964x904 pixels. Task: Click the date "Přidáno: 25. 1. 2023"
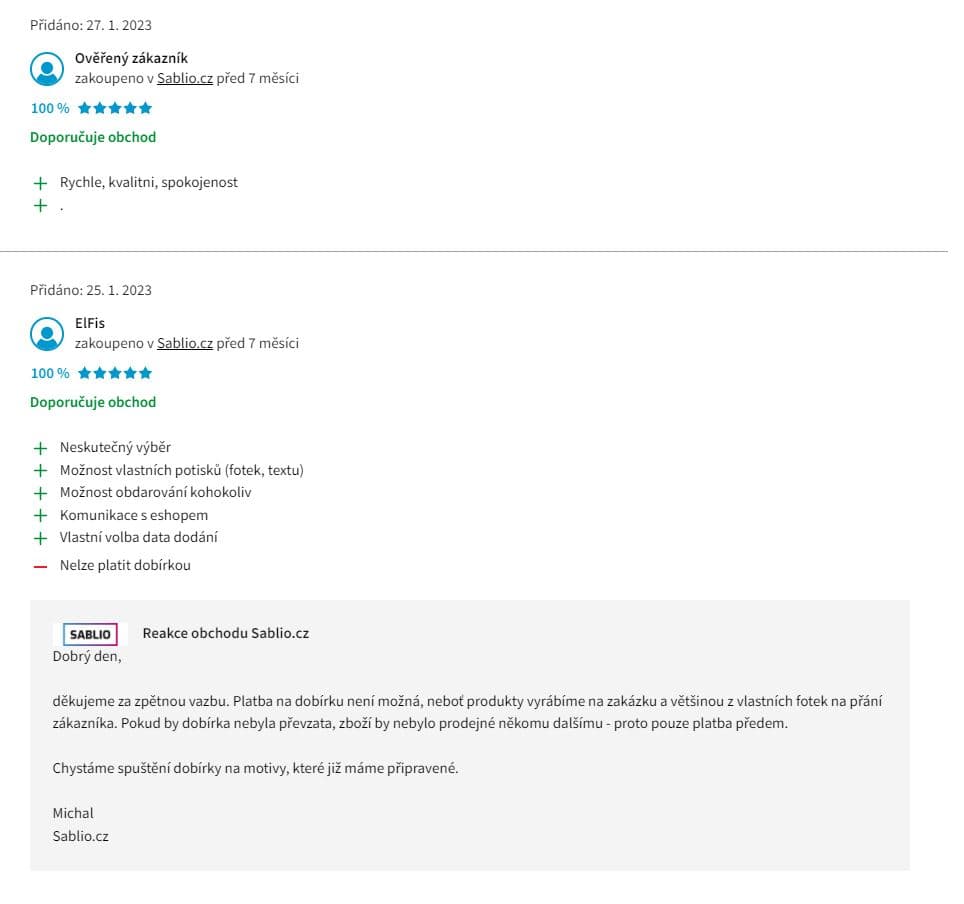tap(91, 290)
